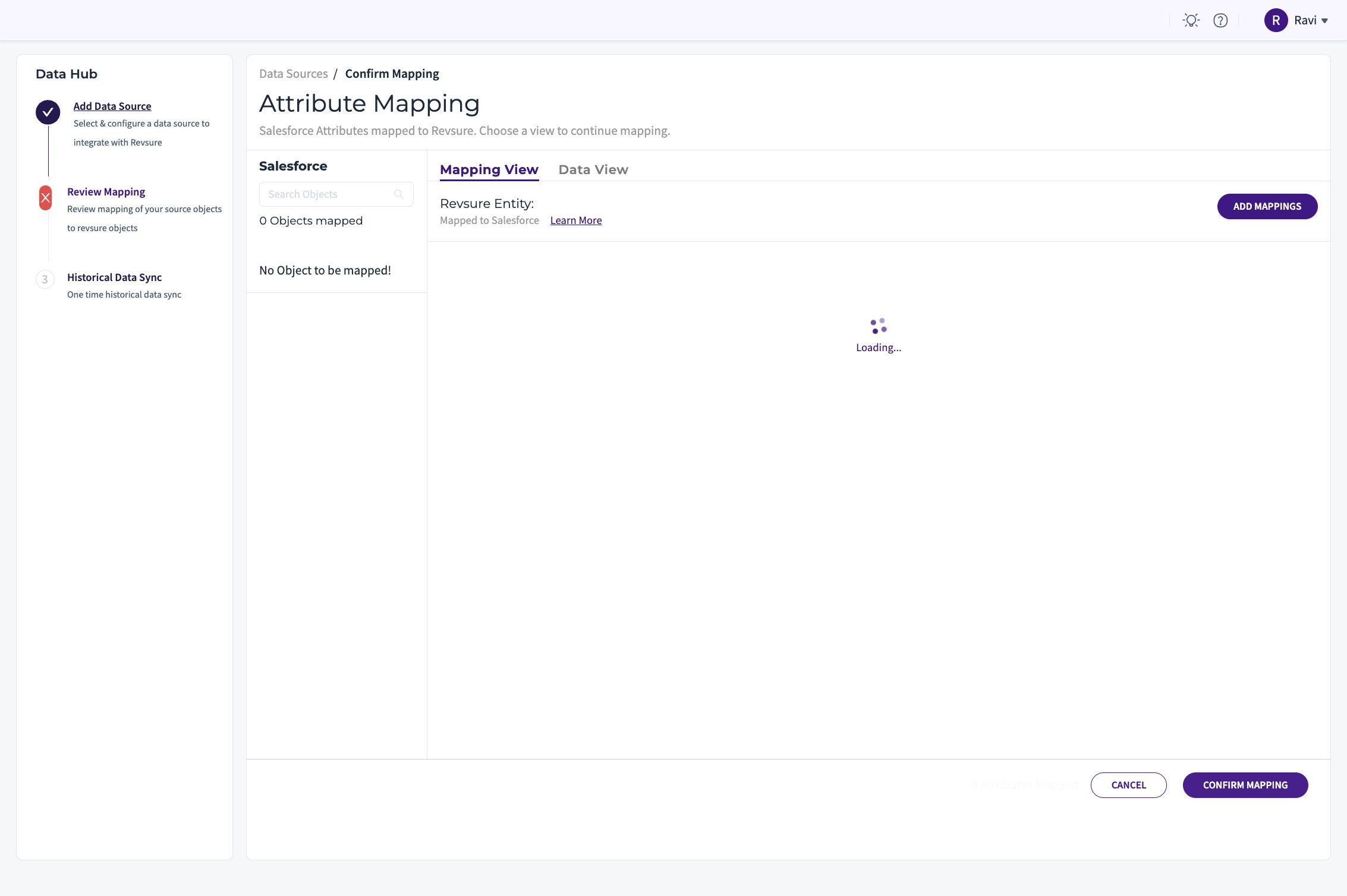The height and width of the screenshot is (896, 1347).
Task: Open the help question mark icon
Action: point(1220,21)
